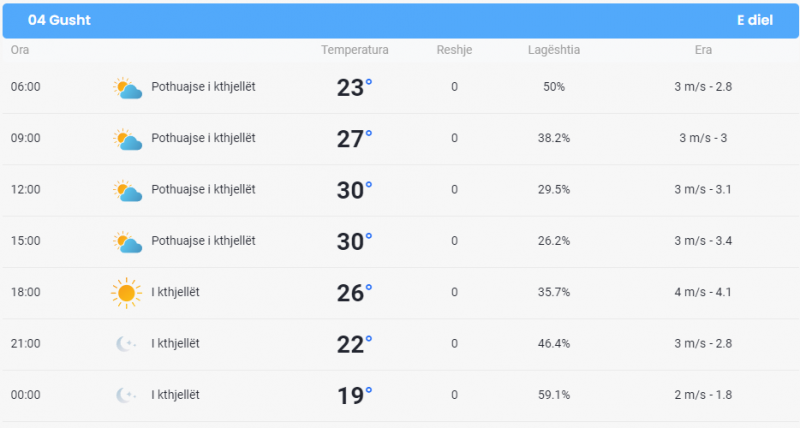Click the Era column header
800x428 pixels.
[703, 50]
